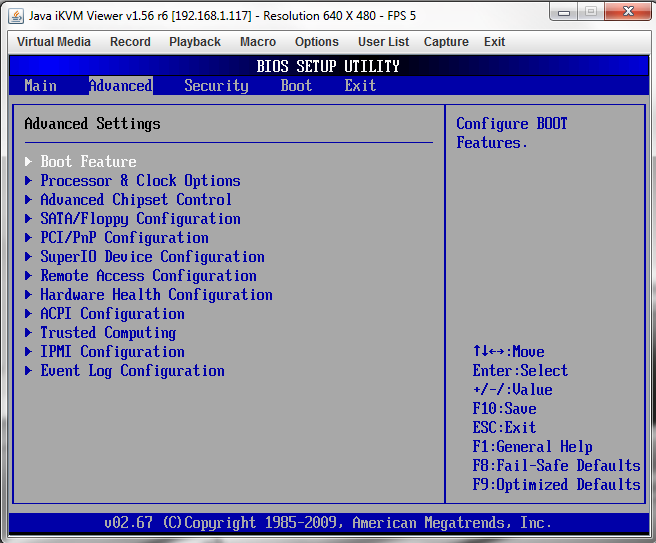Switch to the BIOS Boot tab
This screenshot has height=543, width=656.
tap(296, 86)
